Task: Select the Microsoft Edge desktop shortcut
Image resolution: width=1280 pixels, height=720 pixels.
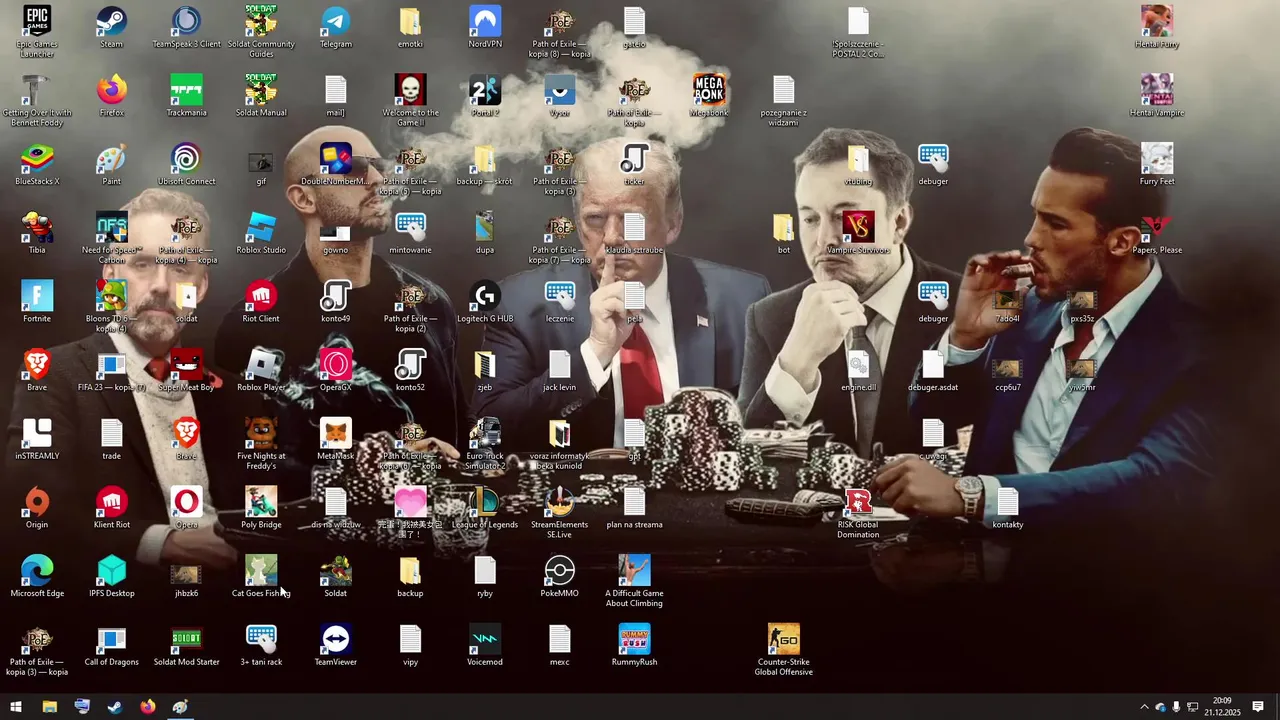Action: tap(37, 577)
